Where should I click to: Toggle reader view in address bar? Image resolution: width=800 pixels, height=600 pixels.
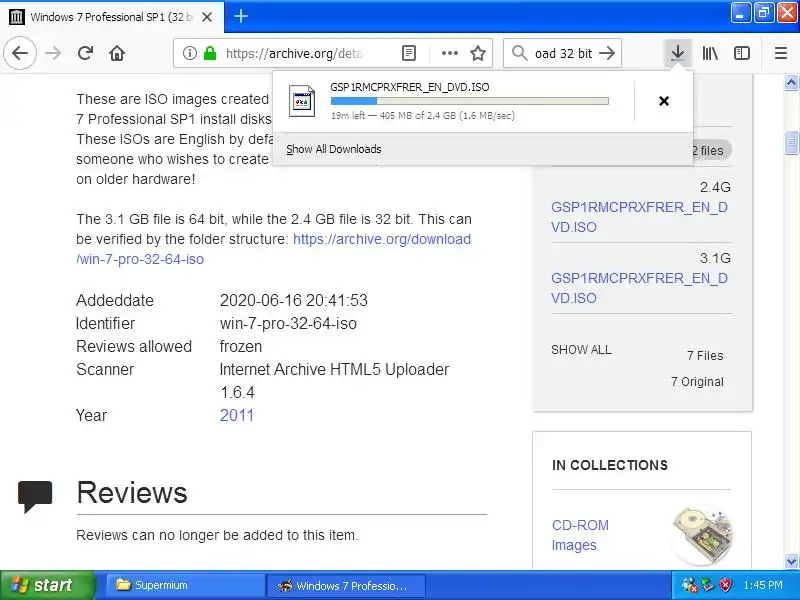(x=409, y=53)
